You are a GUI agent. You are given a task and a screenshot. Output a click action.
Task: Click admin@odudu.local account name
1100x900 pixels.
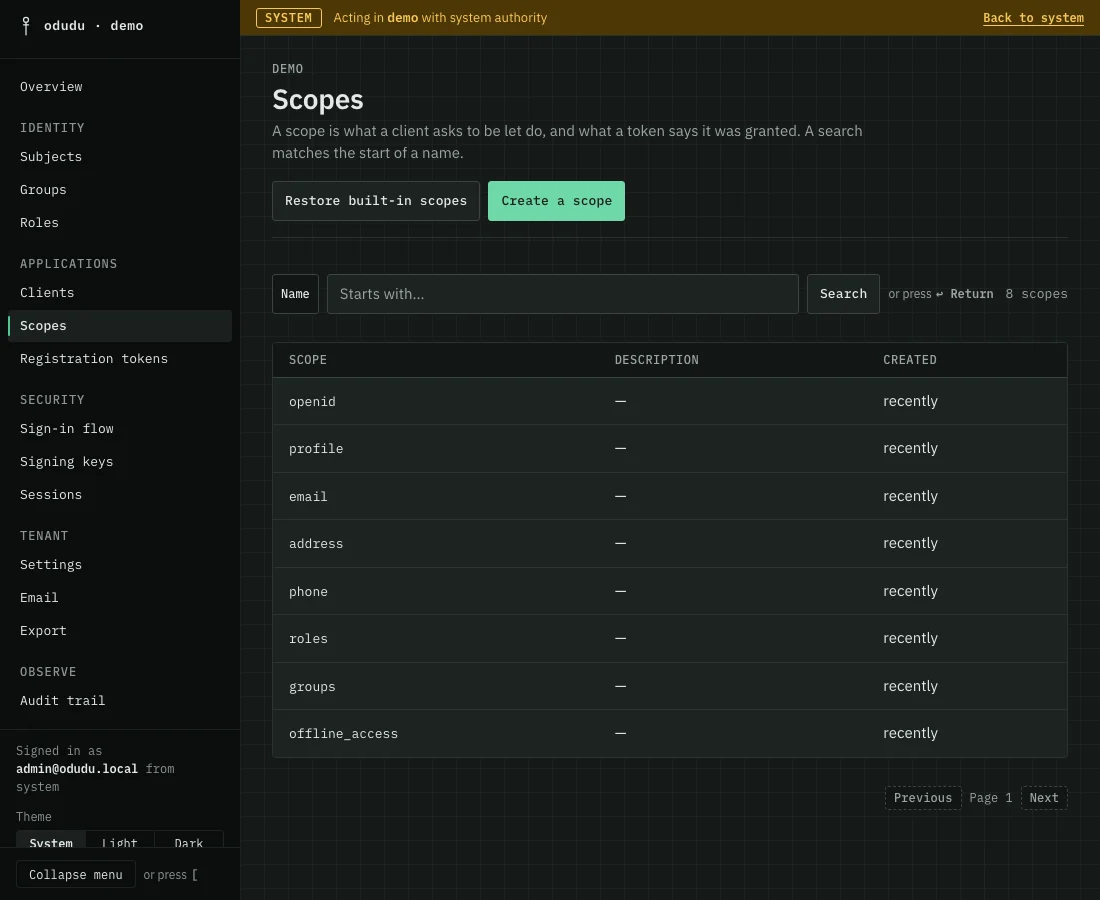pyautogui.click(x=77, y=770)
